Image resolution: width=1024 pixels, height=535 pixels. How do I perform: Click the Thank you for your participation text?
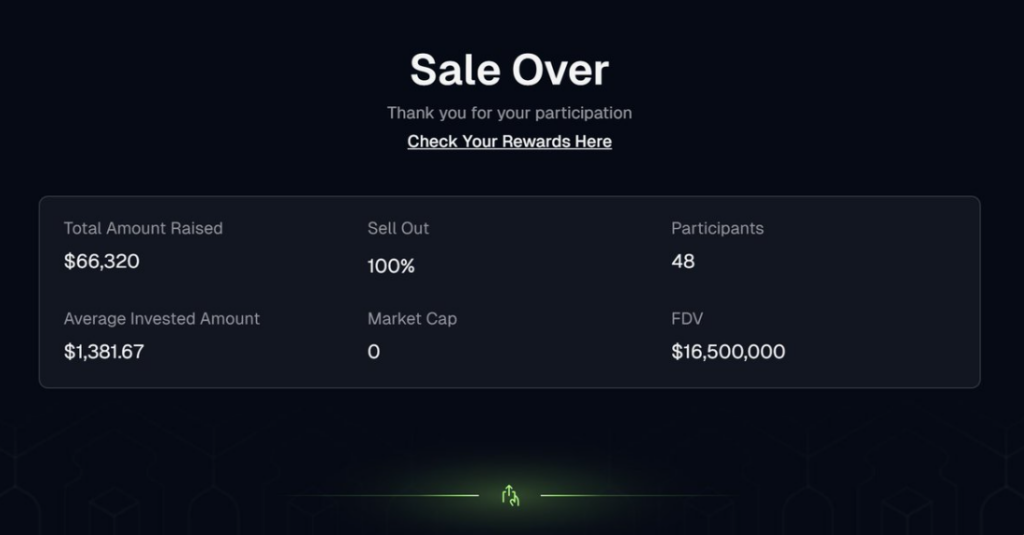[509, 113]
